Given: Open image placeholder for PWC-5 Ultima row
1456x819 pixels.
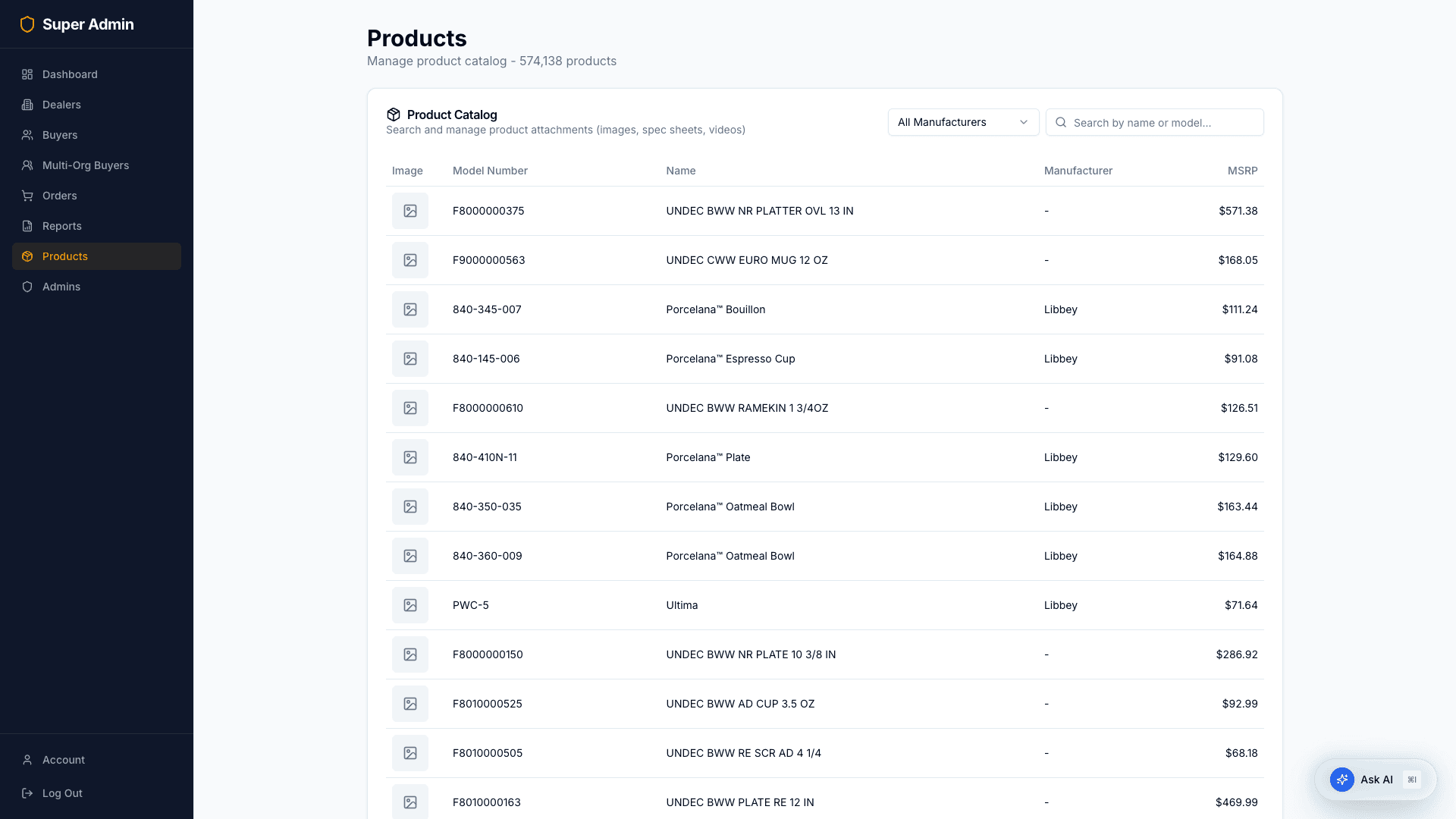Looking at the screenshot, I should [410, 605].
